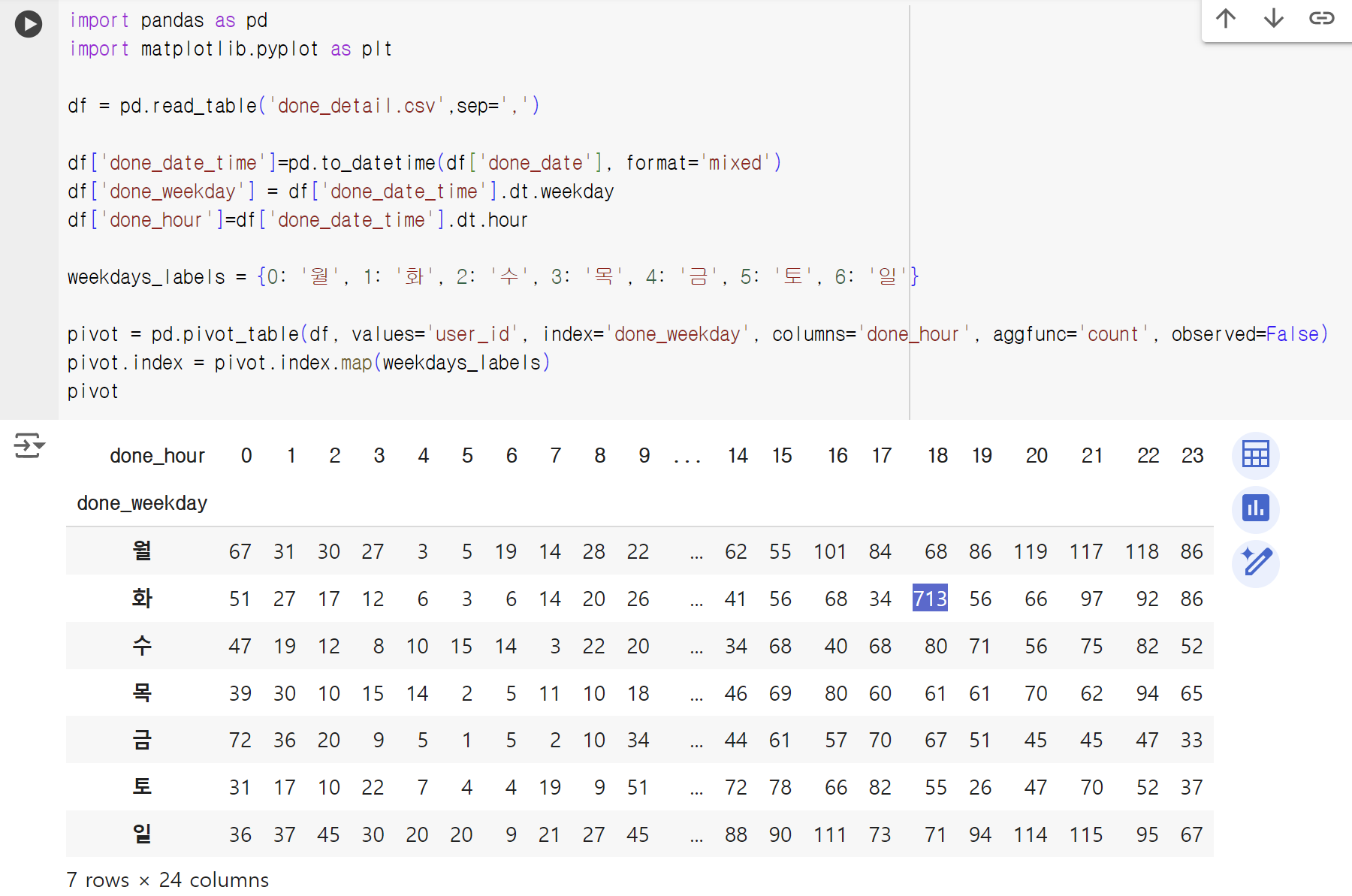Select the 목 row label
1352x896 pixels.
142,692
